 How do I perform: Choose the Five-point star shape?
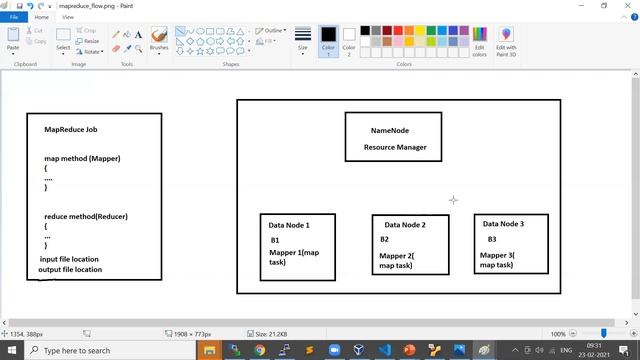(x=200, y=51)
